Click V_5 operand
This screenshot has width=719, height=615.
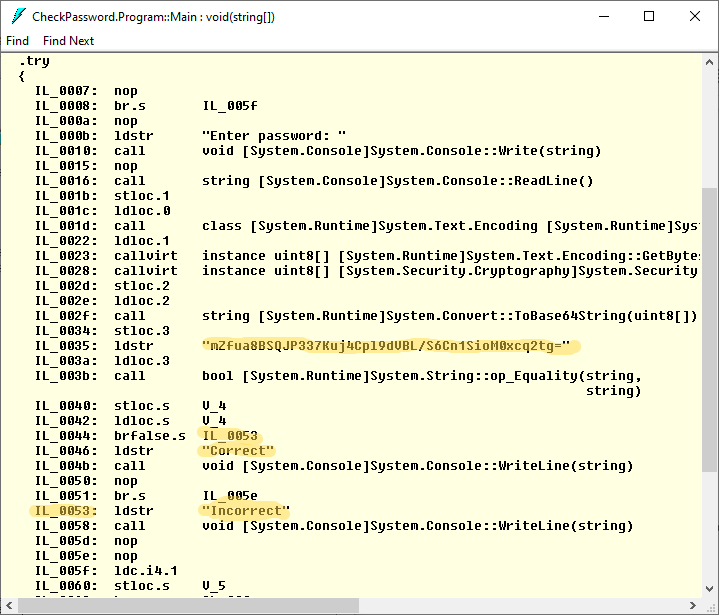(x=214, y=586)
